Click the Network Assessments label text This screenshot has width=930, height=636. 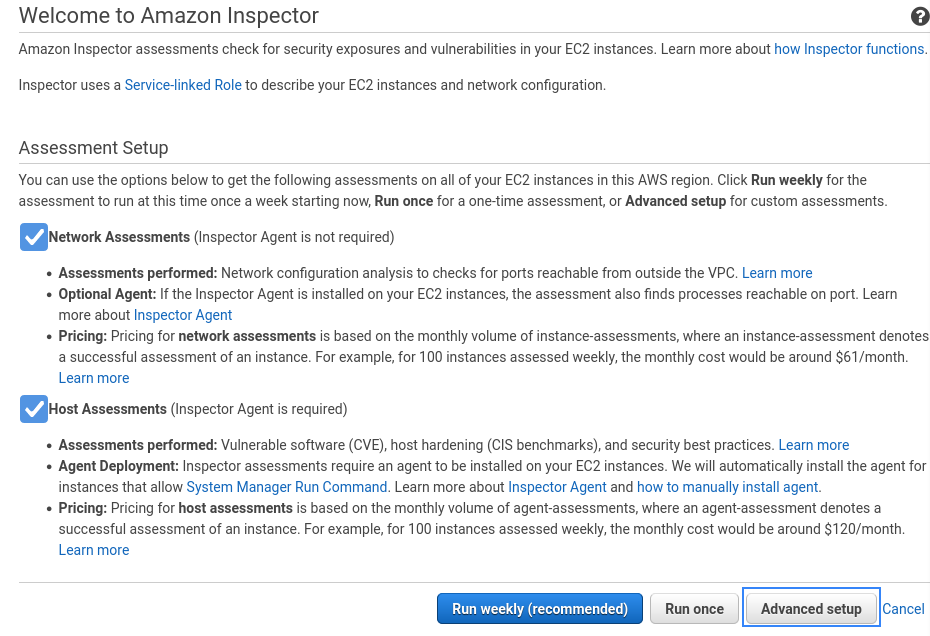119,237
